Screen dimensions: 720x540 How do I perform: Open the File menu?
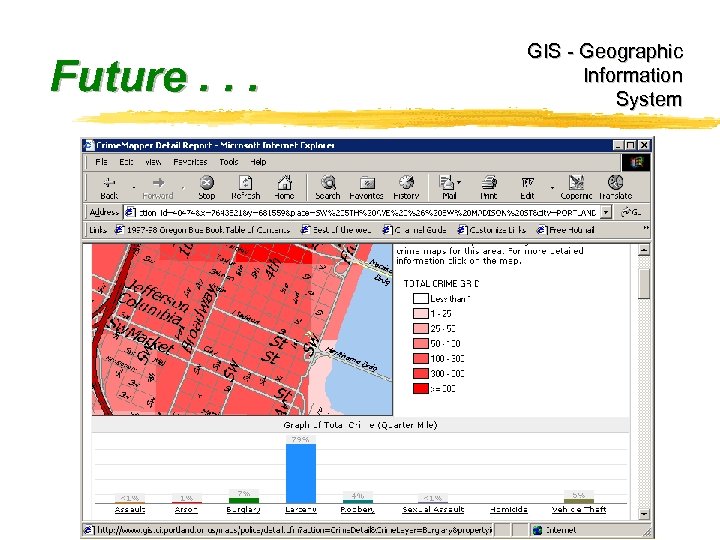[101, 162]
